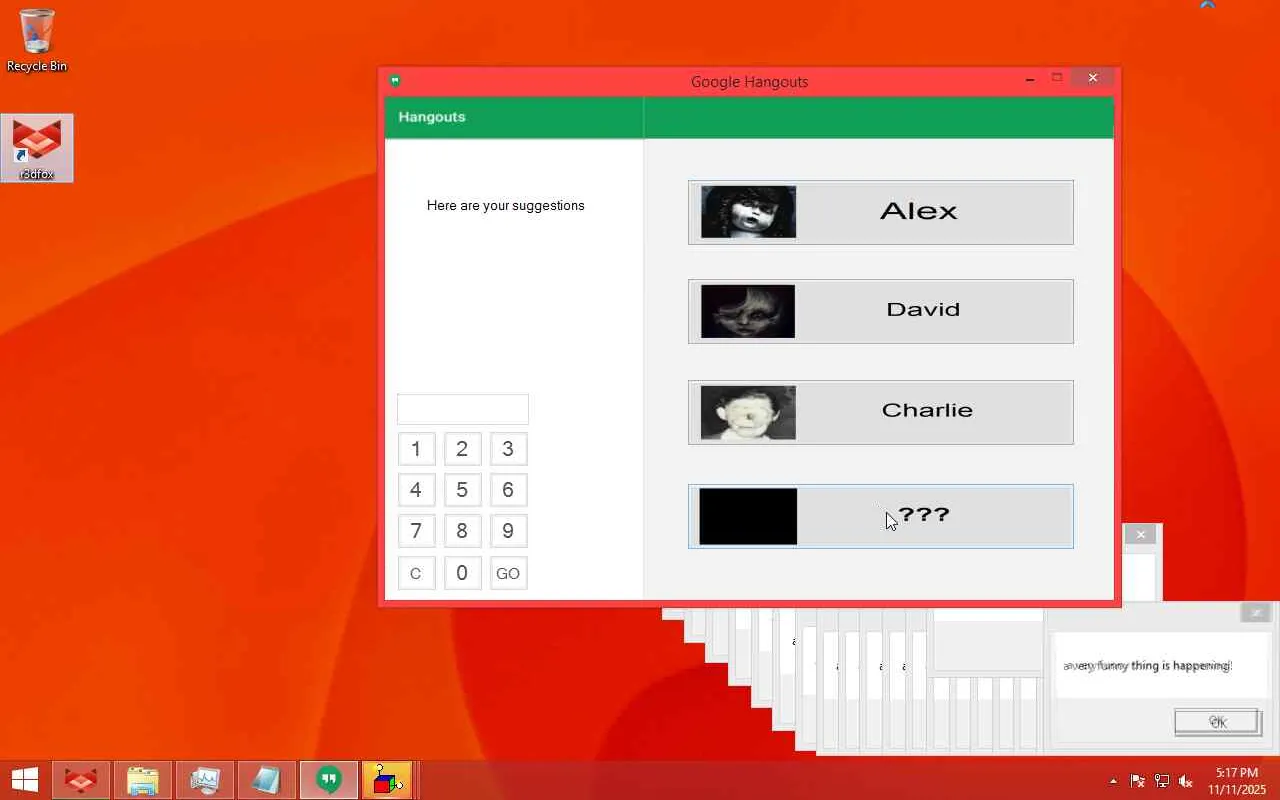Click OK in the funny thing popup
Screen dimensions: 1280x800
[x=1217, y=722]
